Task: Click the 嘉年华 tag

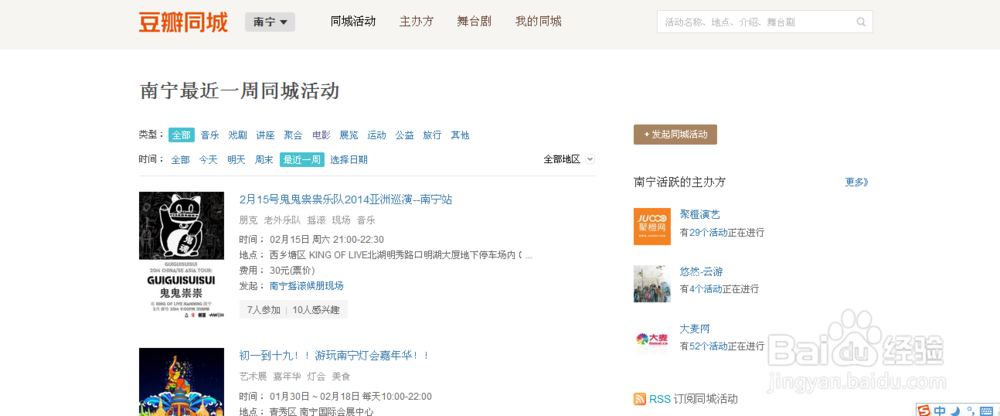Action: pos(286,376)
